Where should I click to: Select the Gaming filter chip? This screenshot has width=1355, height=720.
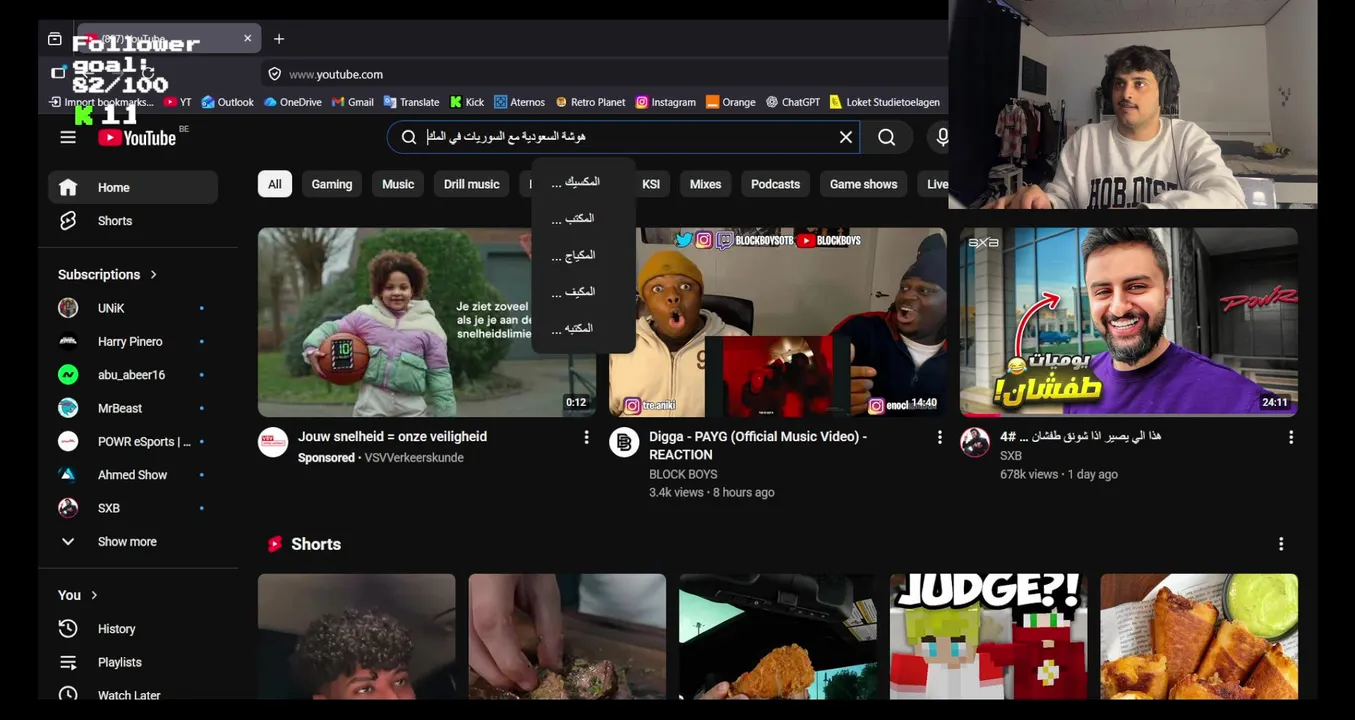click(x=332, y=184)
